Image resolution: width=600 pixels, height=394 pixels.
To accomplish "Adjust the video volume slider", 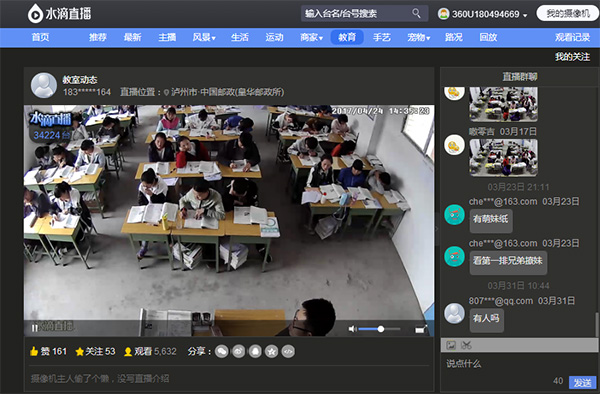I will (x=379, y=329).
